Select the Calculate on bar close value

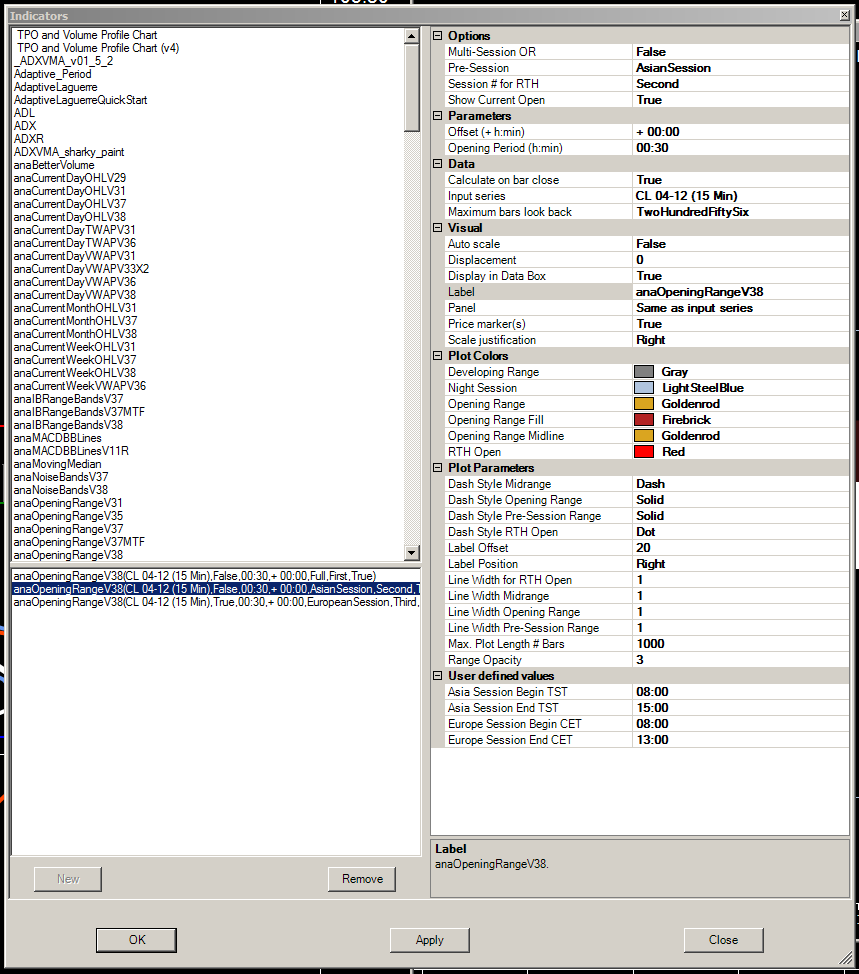pos(740,180)
